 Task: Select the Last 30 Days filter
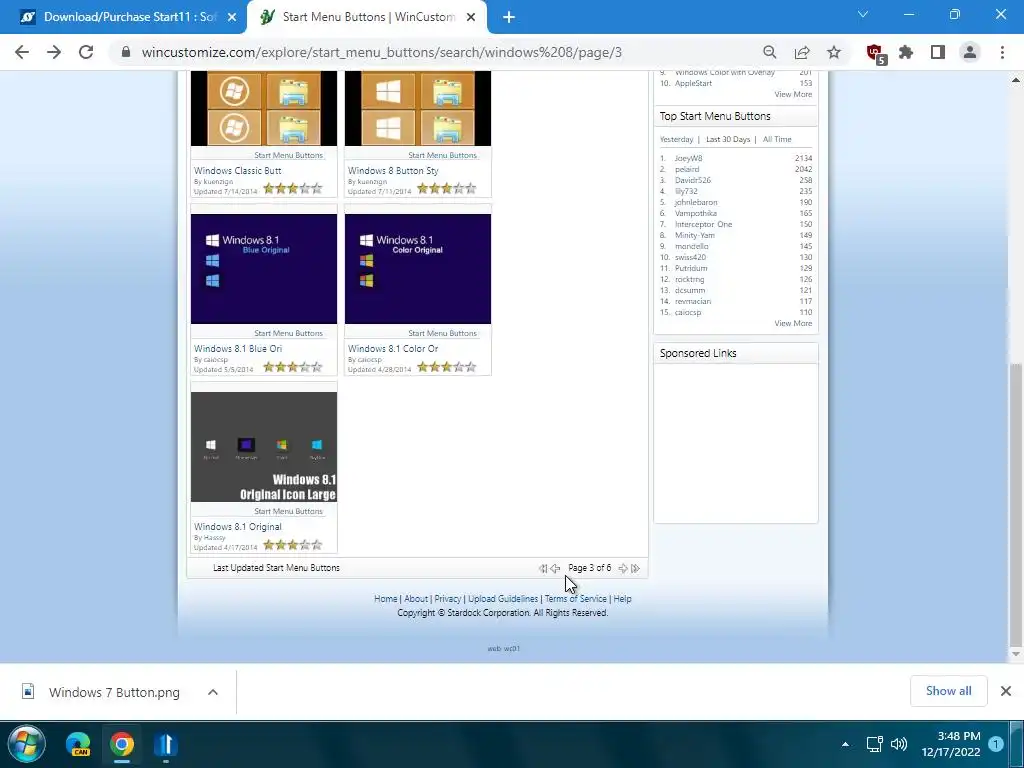(x=728, y=139)
